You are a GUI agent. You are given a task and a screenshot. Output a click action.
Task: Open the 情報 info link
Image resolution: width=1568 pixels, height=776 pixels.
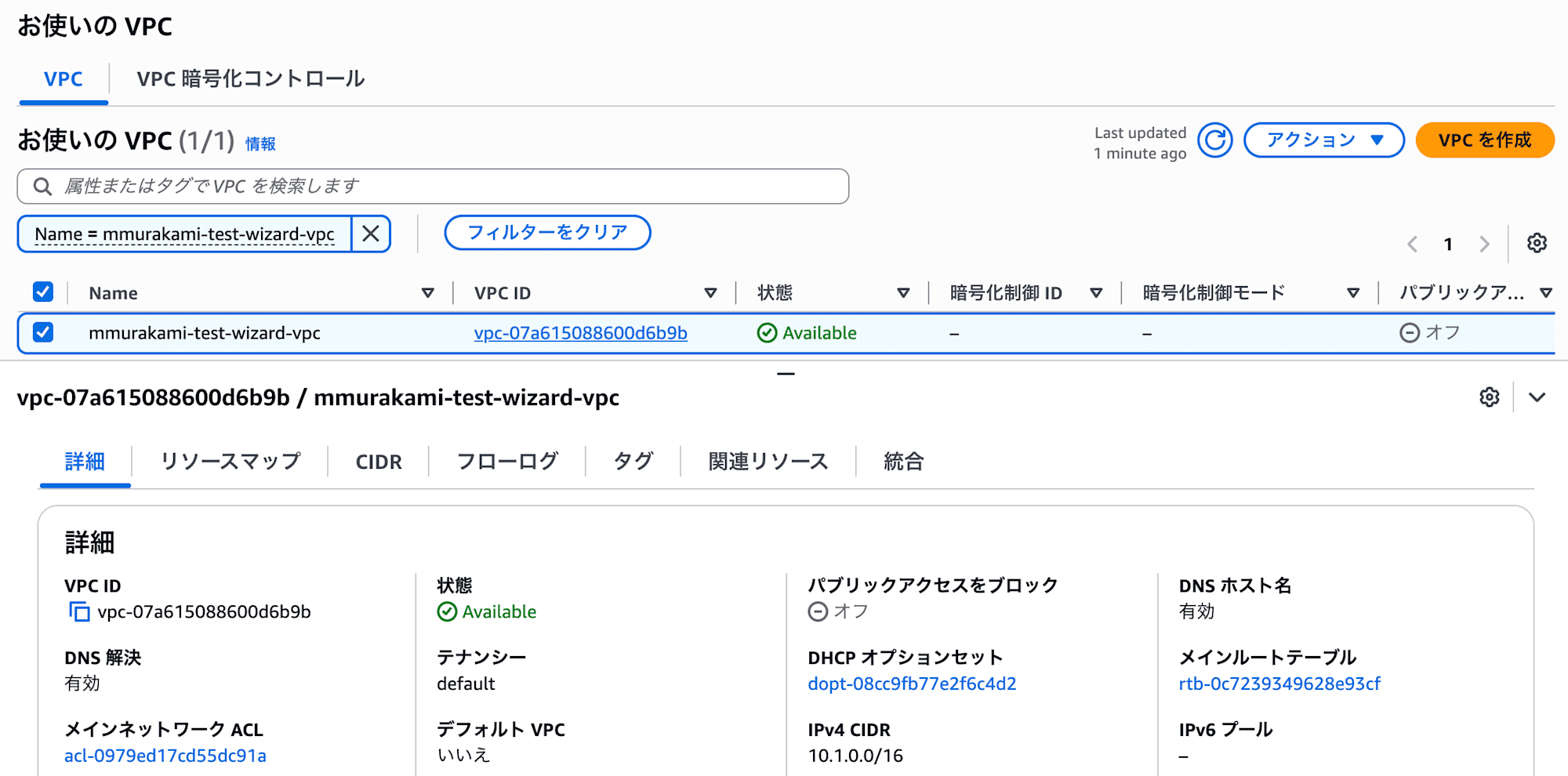260,144
